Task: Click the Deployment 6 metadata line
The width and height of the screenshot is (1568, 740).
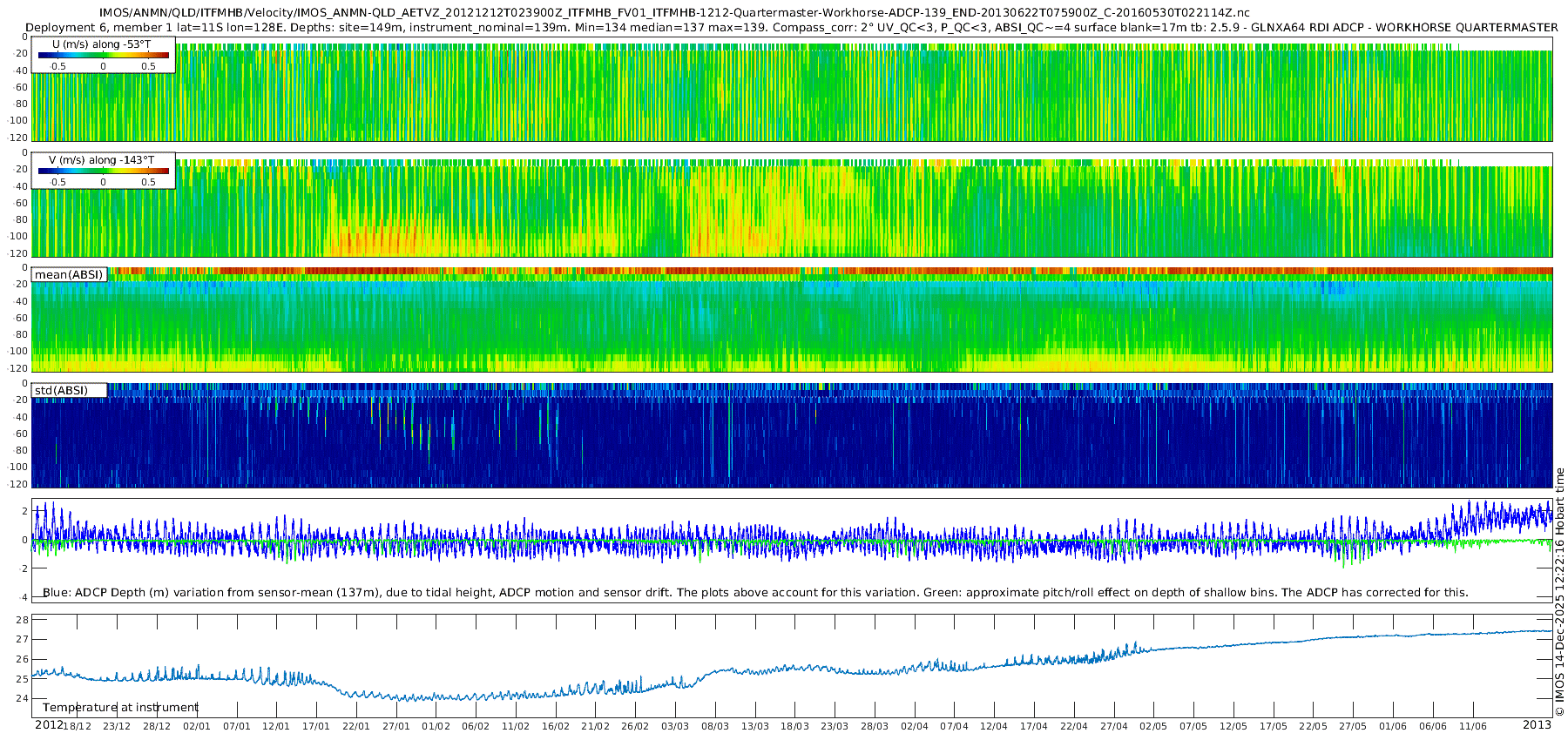Action: (x=791, y=27)
